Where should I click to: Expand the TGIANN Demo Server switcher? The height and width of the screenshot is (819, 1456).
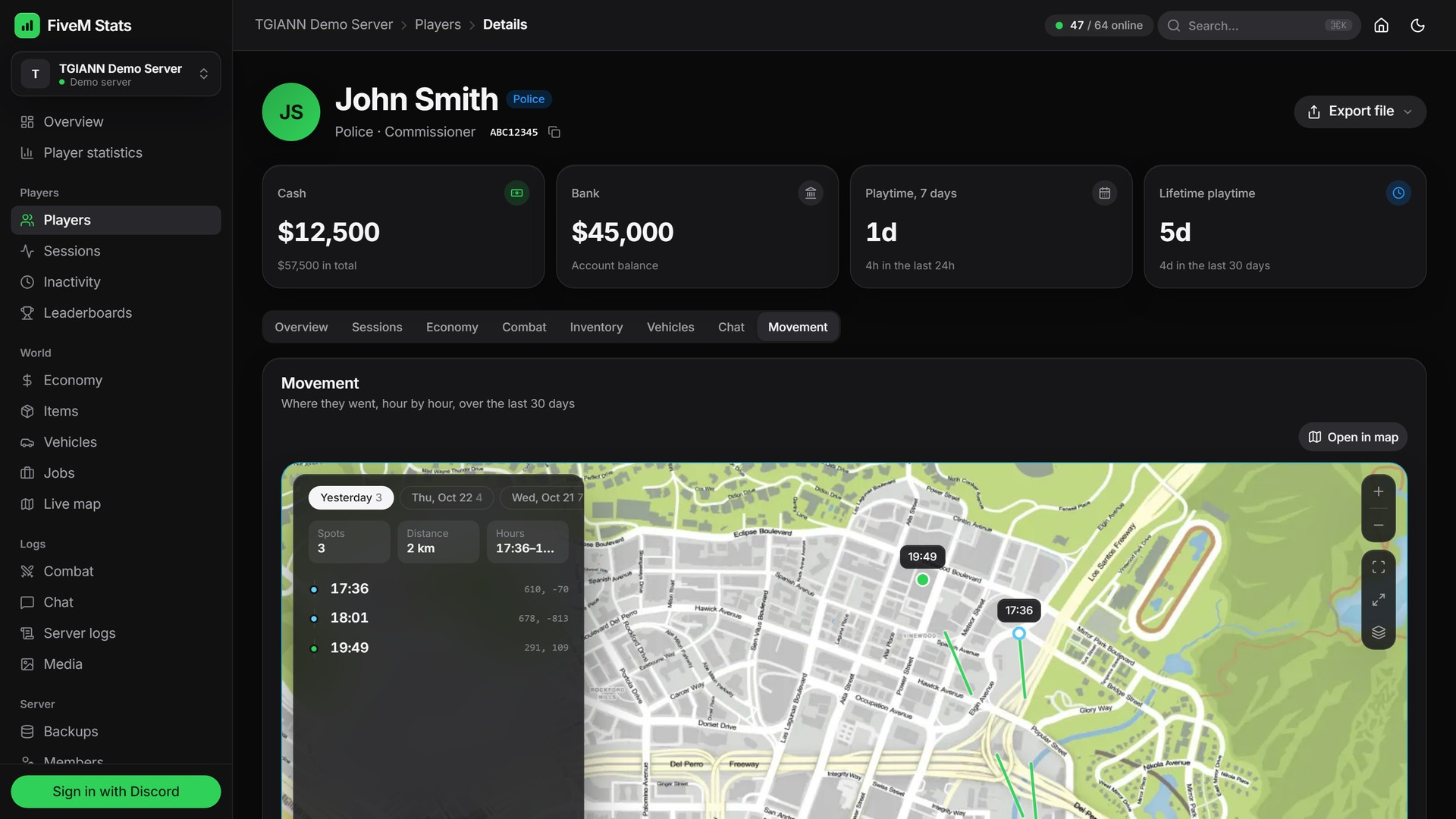point(116,74)
